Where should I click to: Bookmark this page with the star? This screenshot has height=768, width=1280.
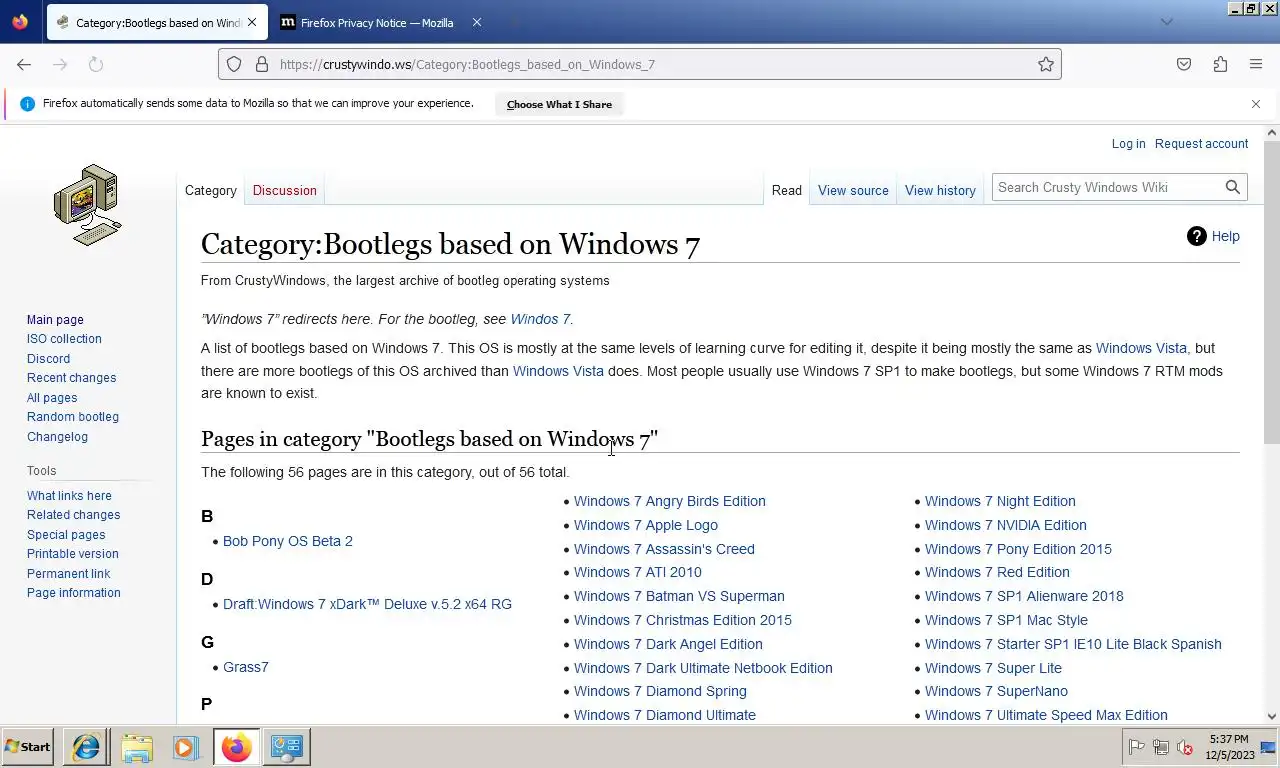1046,64
